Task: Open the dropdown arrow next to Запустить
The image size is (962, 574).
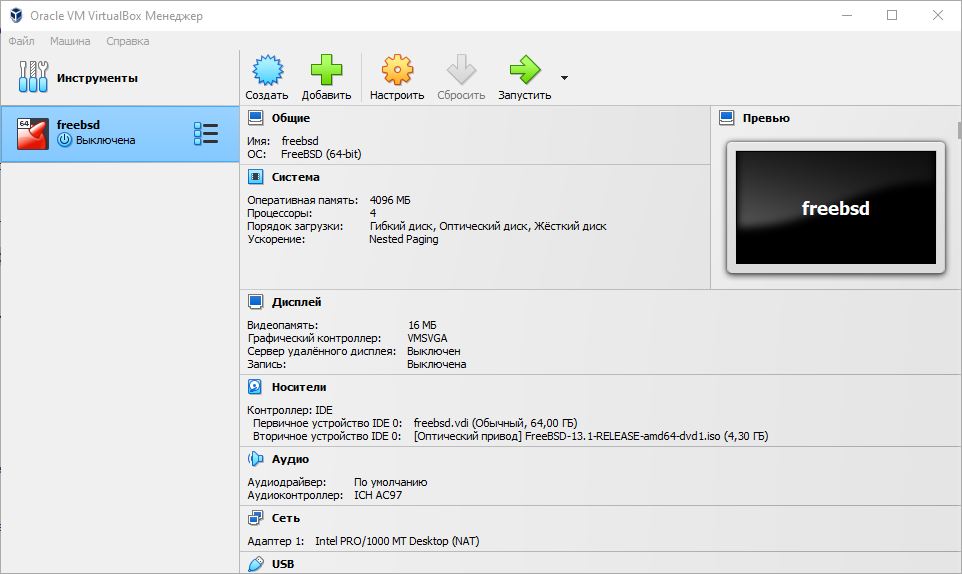Action: tap(564, 78)
